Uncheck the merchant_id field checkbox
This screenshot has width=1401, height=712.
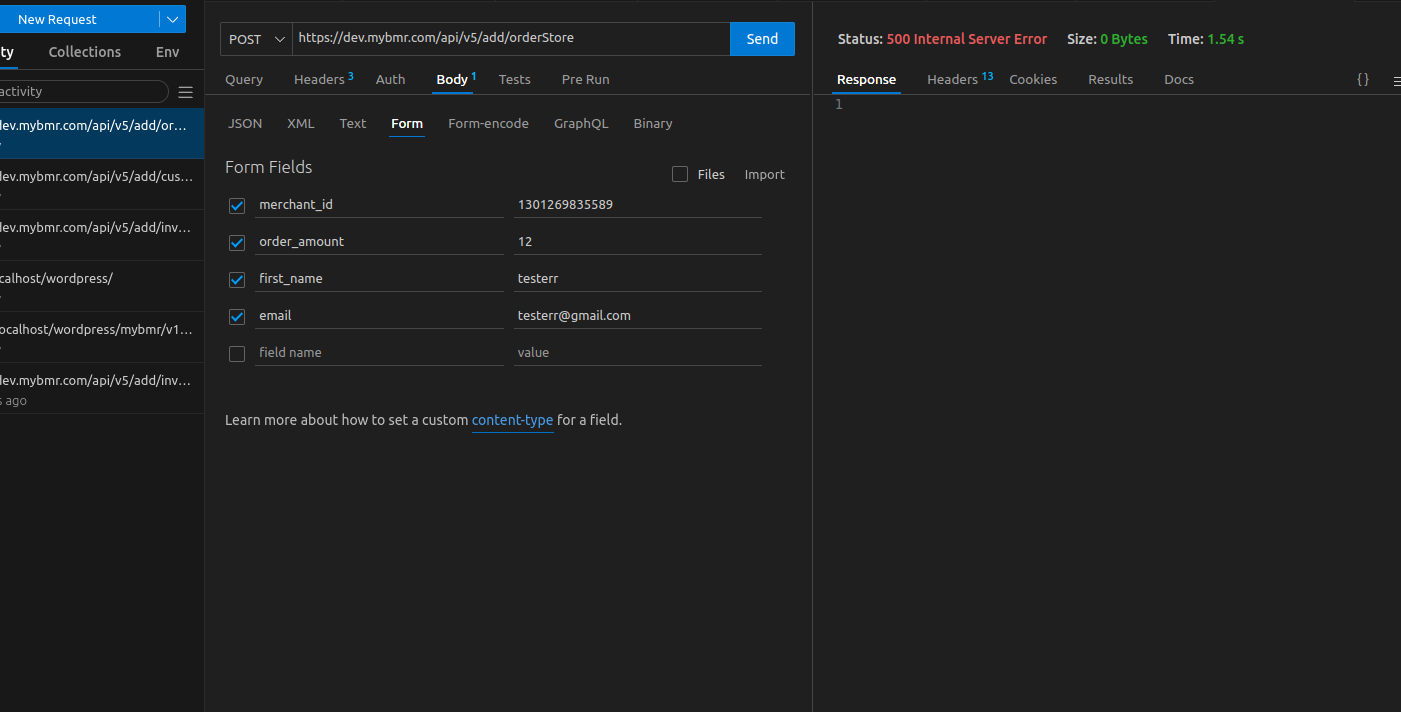[237, 205]
